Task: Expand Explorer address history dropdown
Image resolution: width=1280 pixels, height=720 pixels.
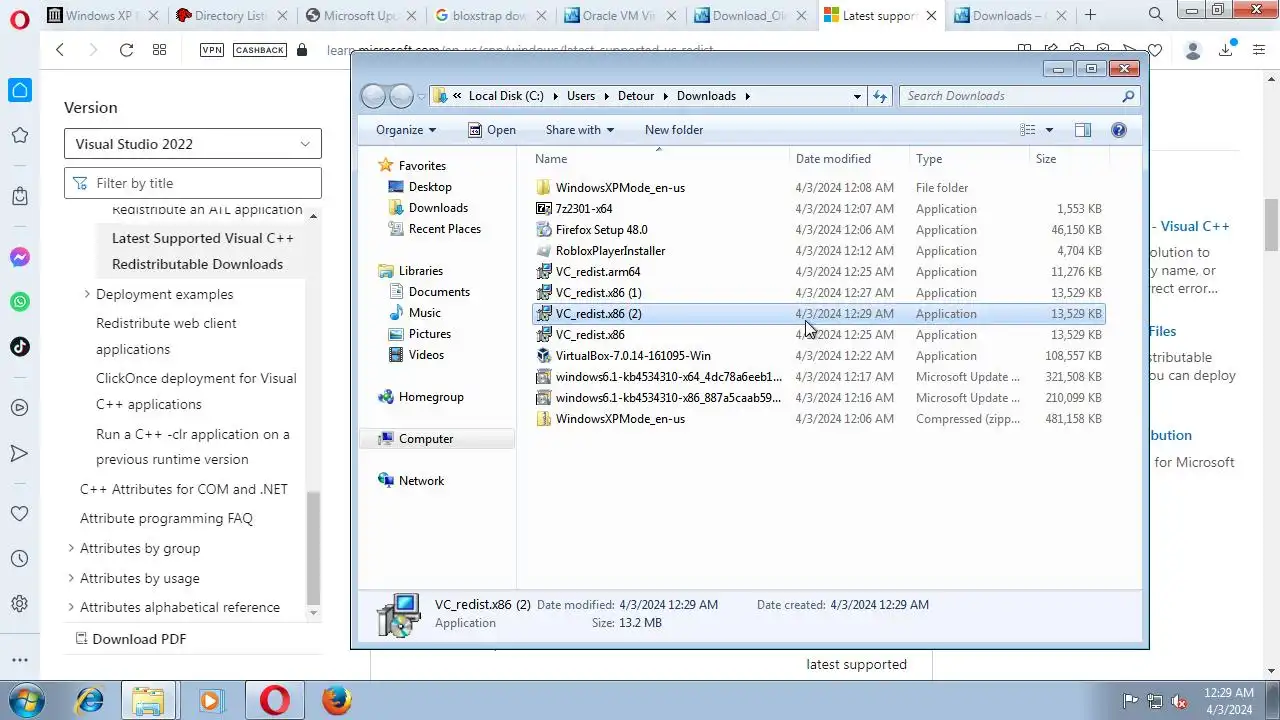Action: [857, 96]
